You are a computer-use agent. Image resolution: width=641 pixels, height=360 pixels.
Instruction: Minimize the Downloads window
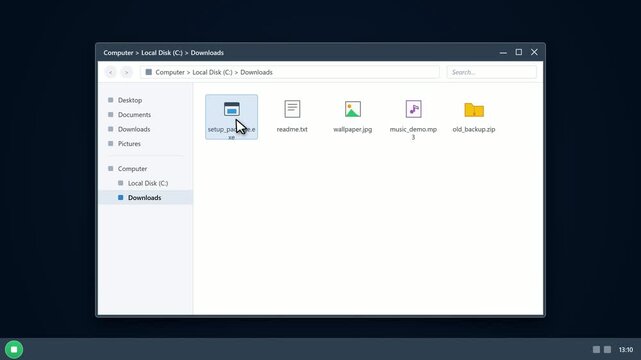[503, 52]
